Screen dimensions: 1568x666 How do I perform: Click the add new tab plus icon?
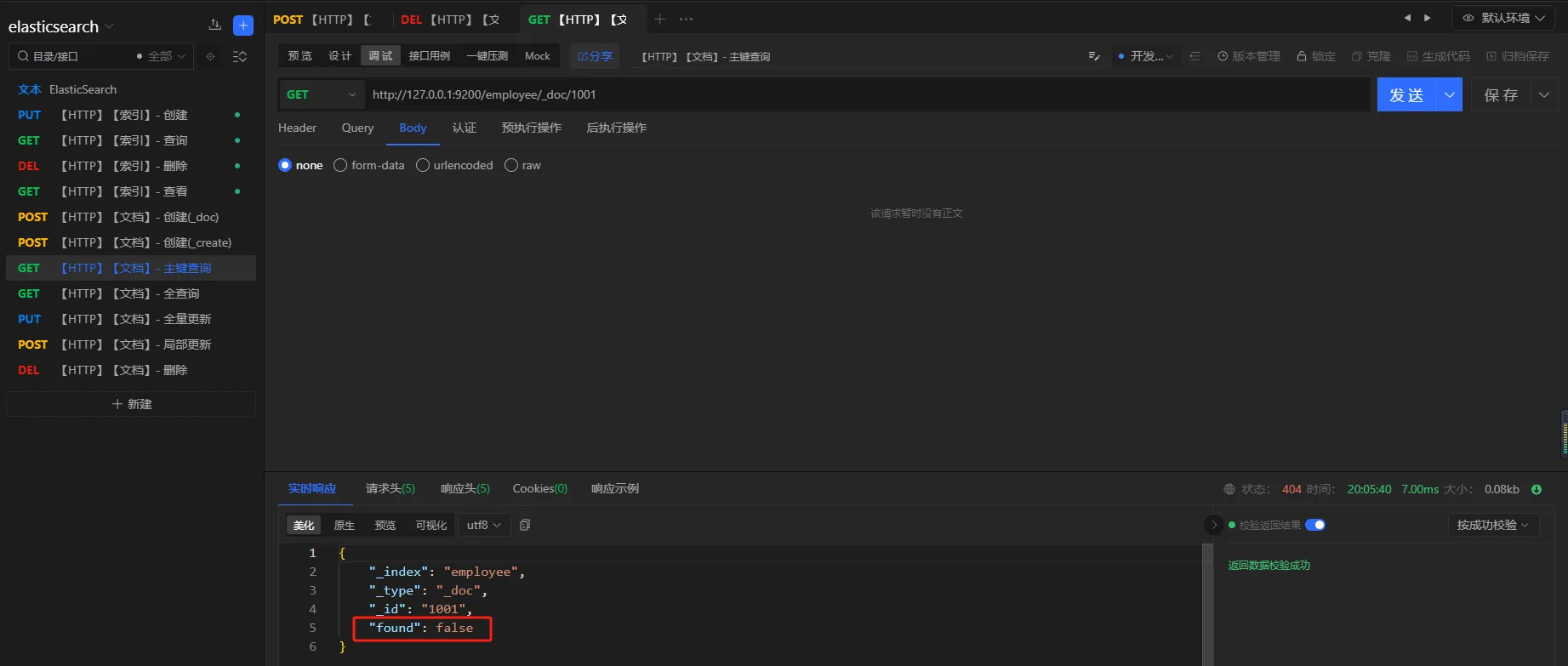(659, 19)
